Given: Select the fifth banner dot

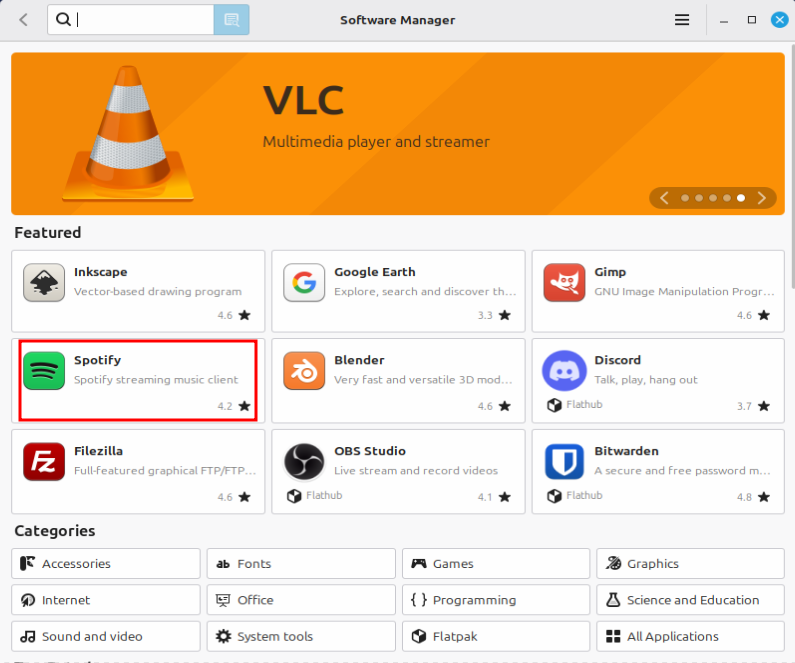Looking at the screenshot, I should 741,198.
